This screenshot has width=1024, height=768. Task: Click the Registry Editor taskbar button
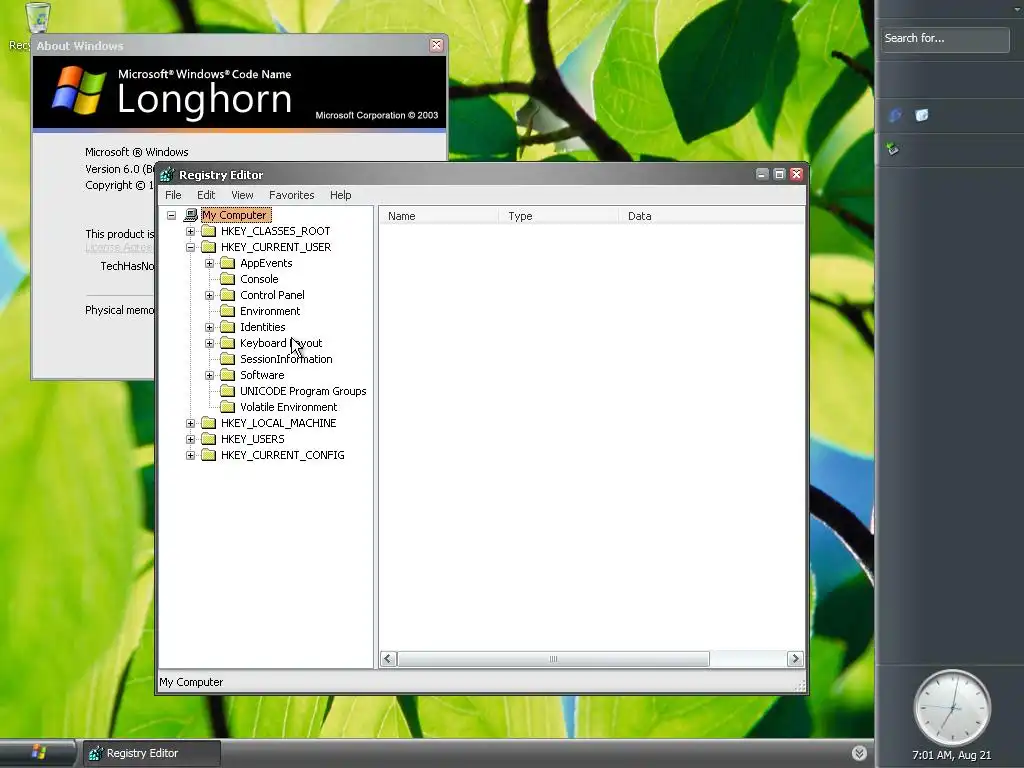point(152,753)
